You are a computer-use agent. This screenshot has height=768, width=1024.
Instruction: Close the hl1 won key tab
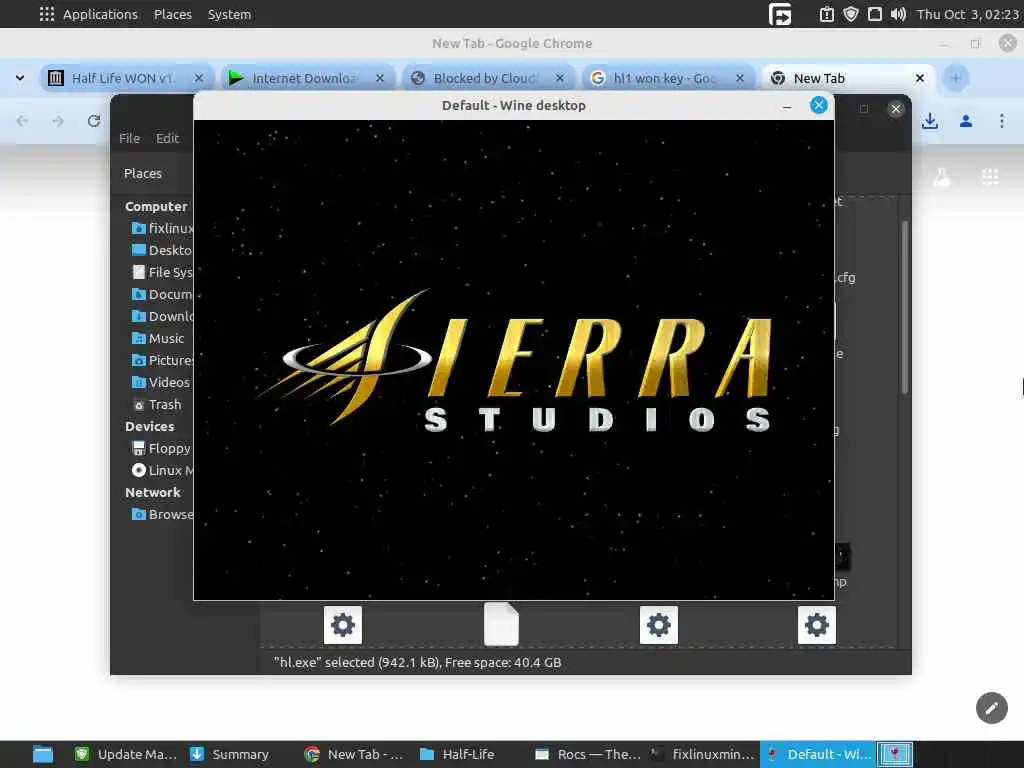click(x=740, y=78)
